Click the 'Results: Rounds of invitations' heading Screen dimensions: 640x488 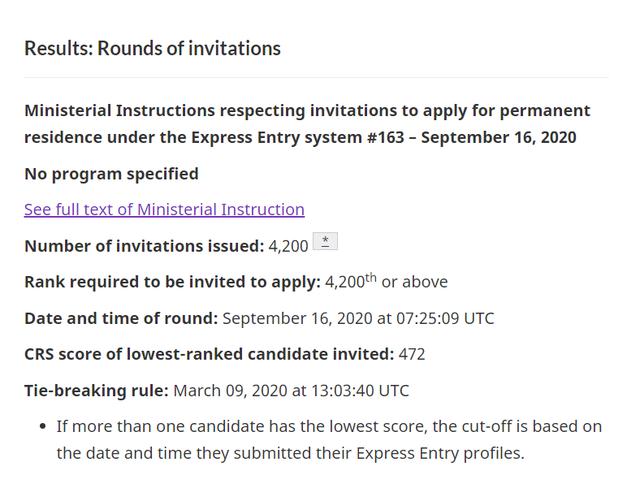[152, 48]
